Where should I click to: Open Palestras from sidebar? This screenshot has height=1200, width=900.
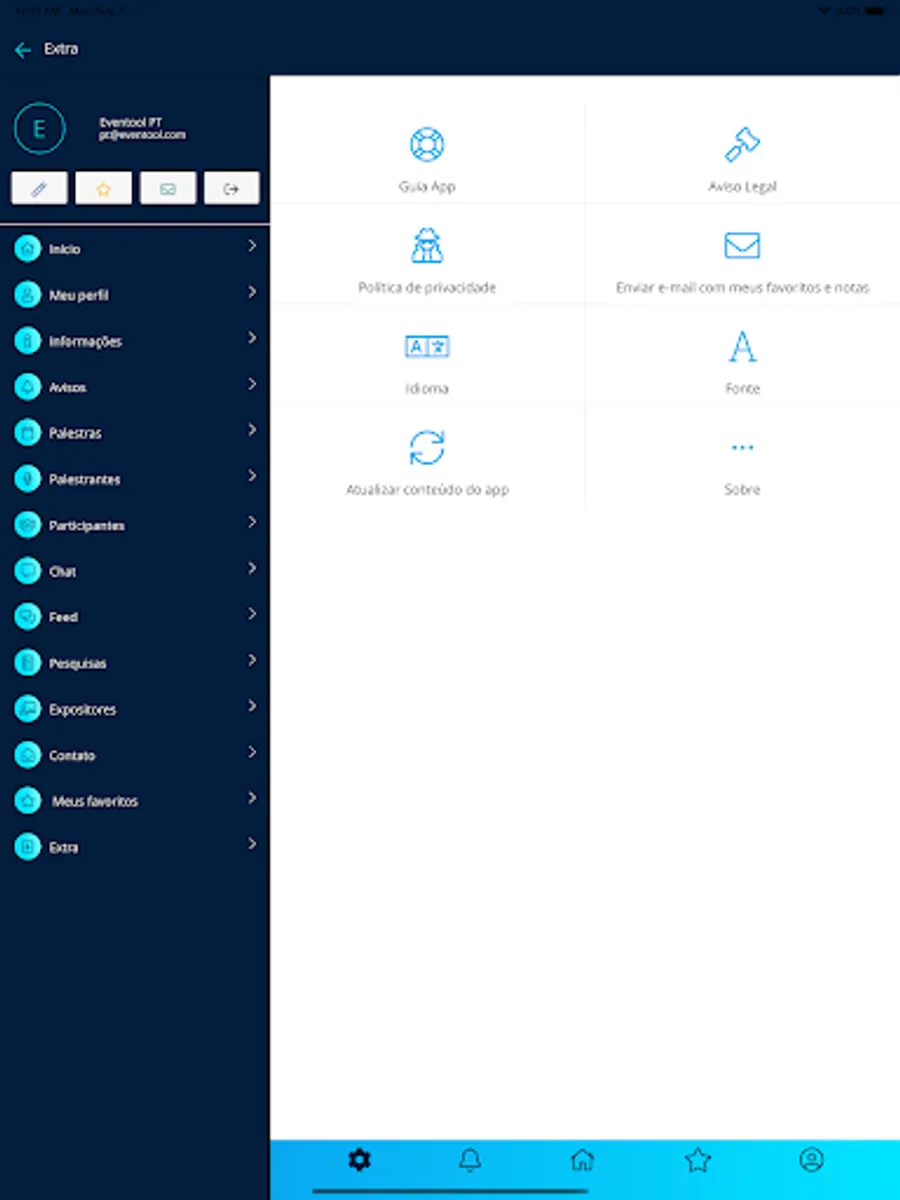pyautogui.click(x=135, y=433)
